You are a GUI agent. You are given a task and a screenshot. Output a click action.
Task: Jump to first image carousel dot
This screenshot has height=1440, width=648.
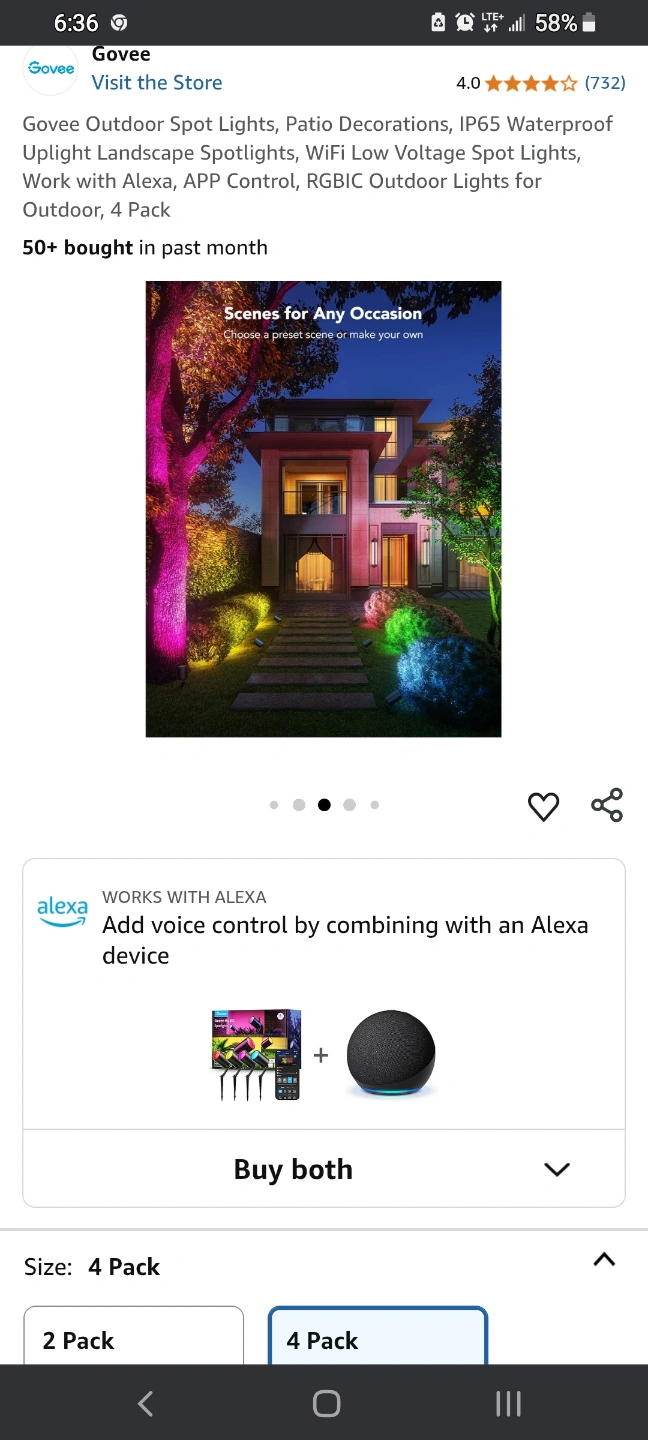[274, 805]
